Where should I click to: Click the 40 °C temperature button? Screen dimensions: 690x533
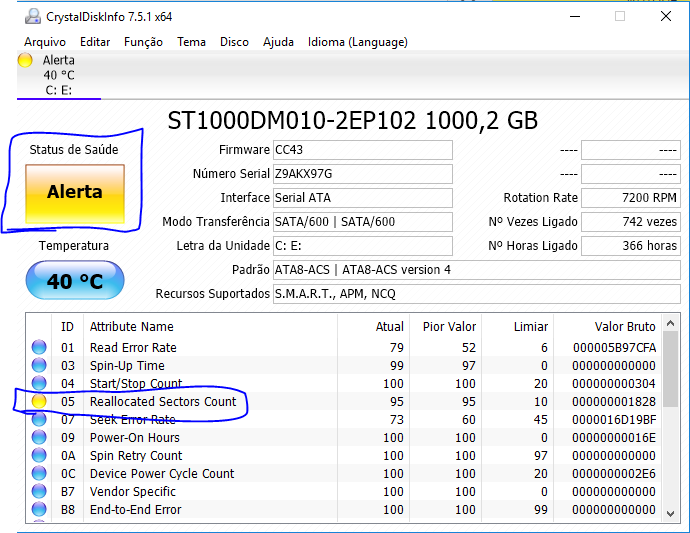75,281
